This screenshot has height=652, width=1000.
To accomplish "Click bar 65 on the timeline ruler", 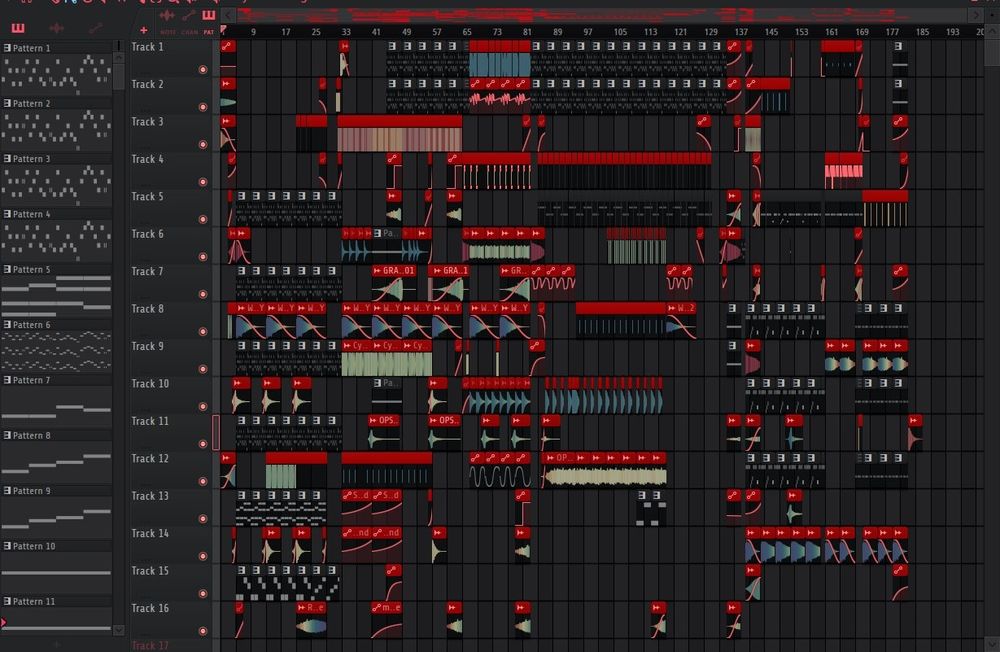I will (467, 31).
